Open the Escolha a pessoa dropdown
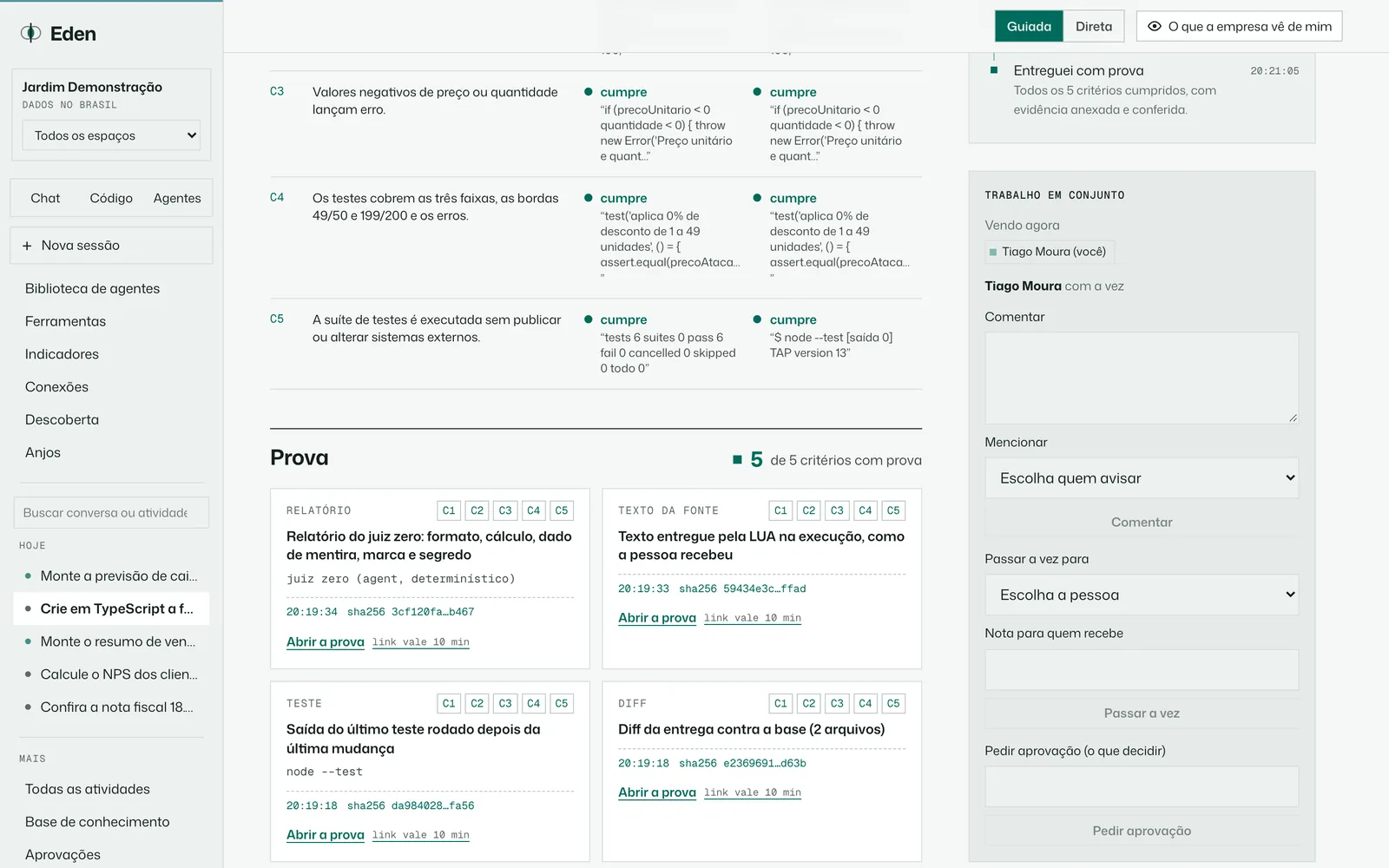This screenshot has width=1389, height=868. 1142,595
